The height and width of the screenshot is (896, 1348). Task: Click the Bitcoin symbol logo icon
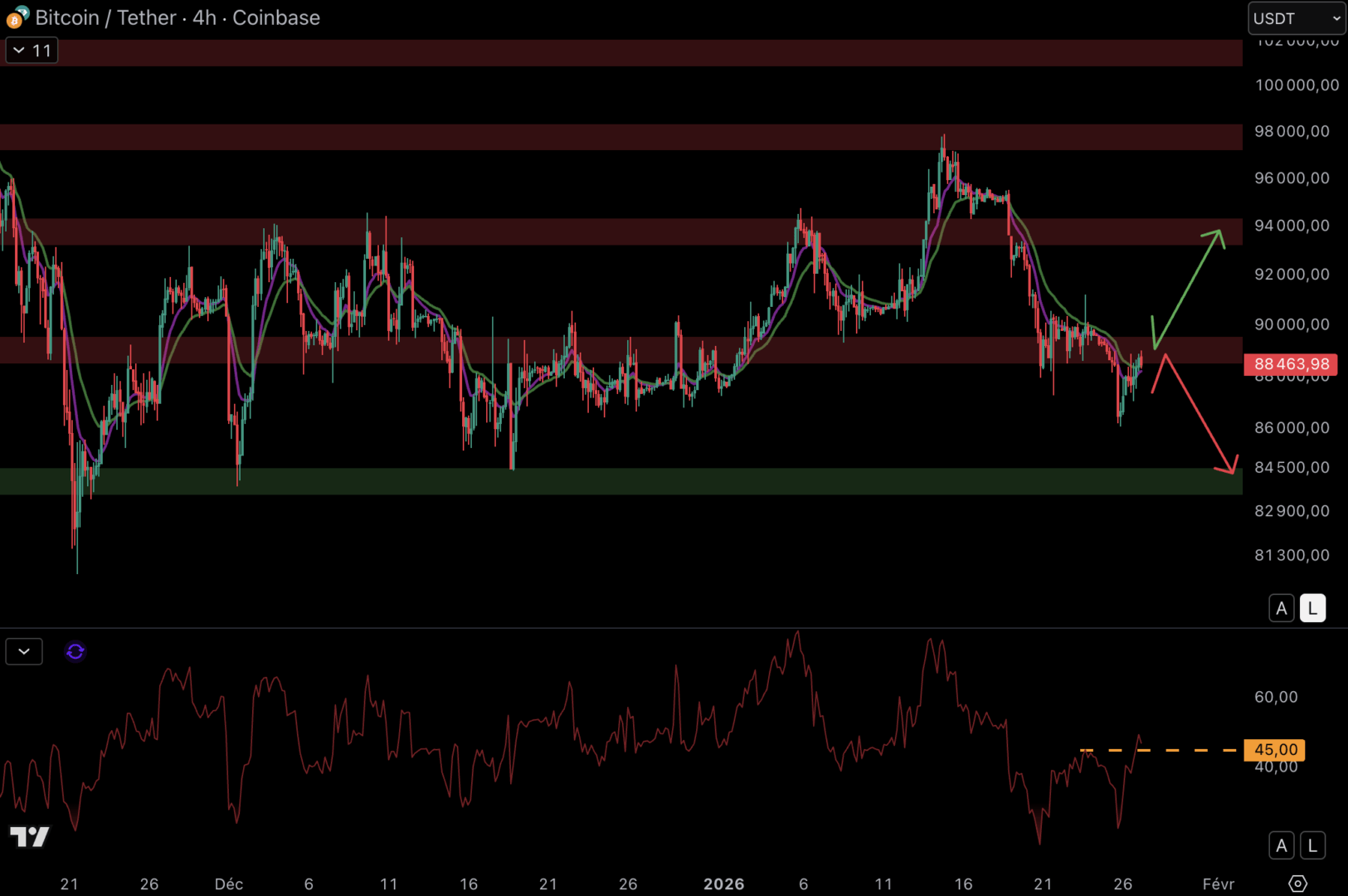point(17,17)
